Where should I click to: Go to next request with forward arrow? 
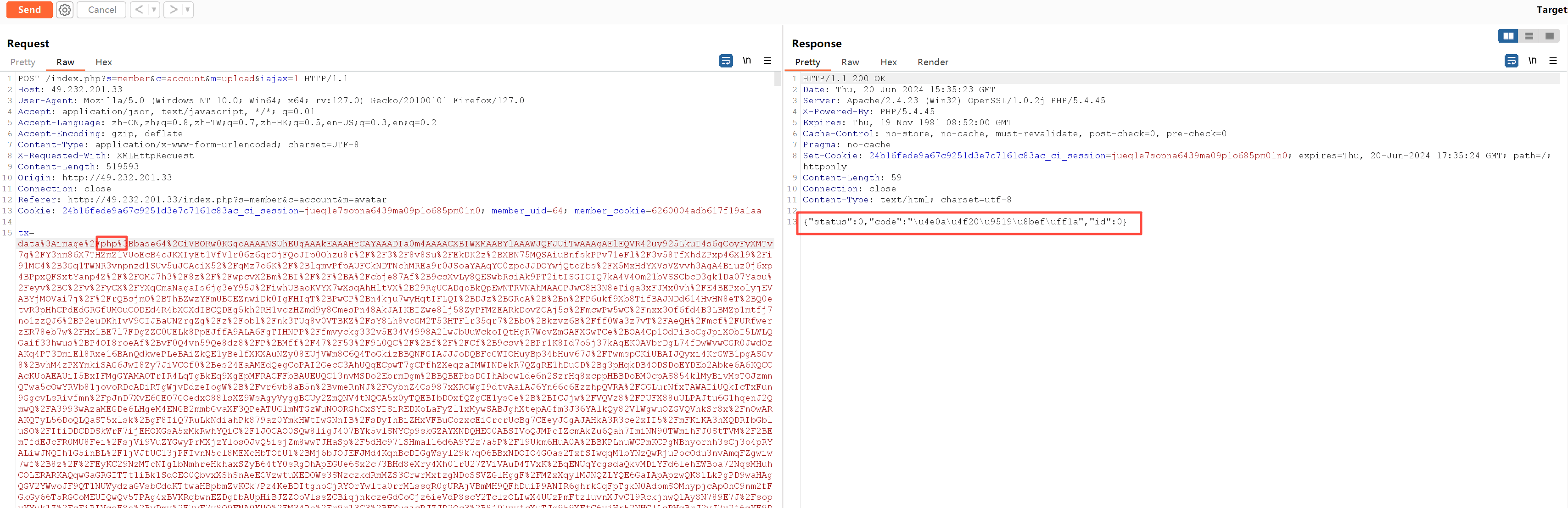pos(173,10)
